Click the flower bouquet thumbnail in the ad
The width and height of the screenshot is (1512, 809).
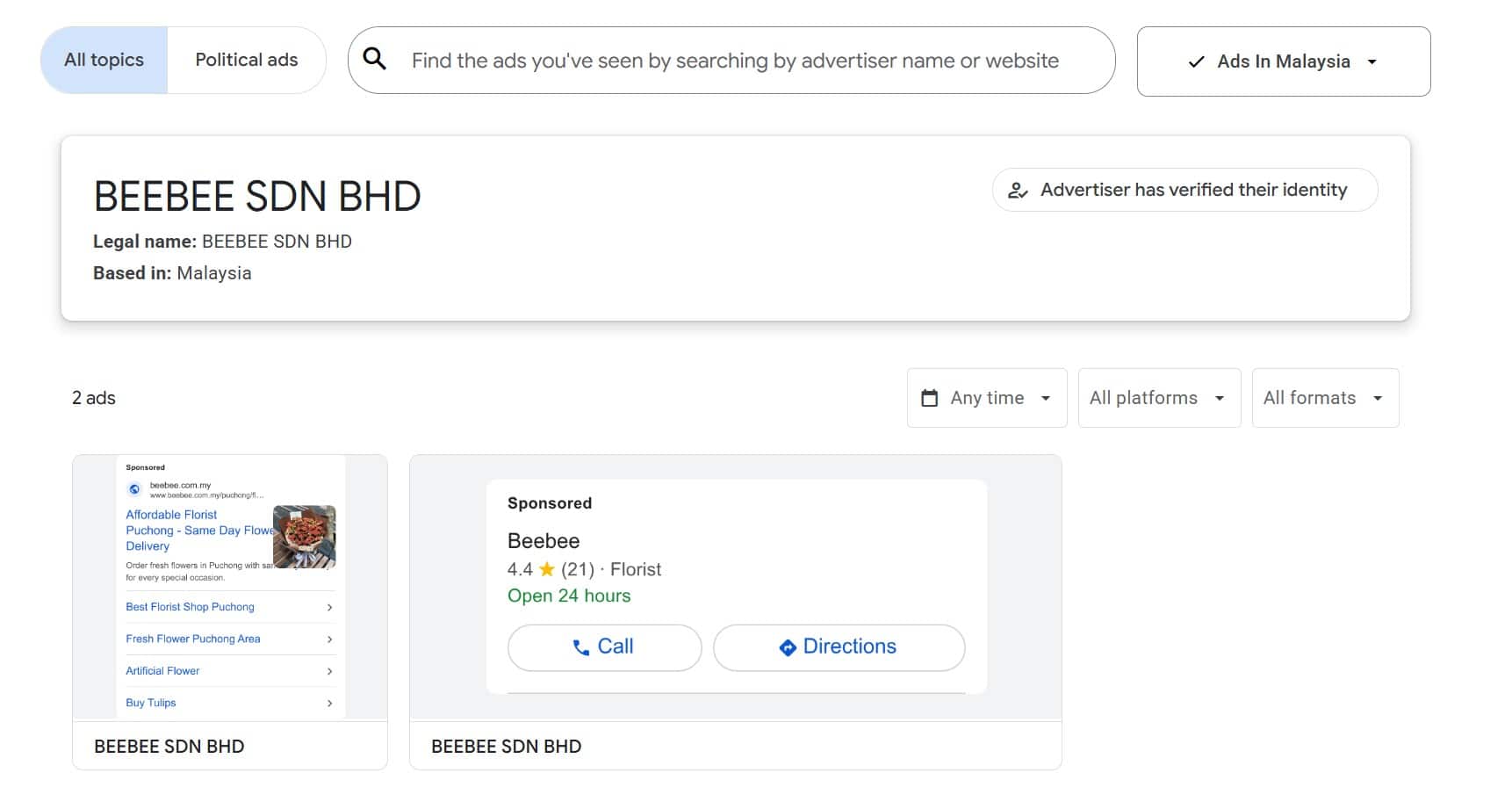coord(304,537)
